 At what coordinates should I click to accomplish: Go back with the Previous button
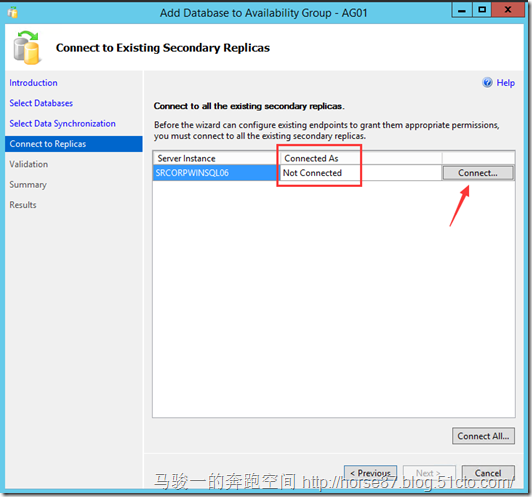click(370, 473)
